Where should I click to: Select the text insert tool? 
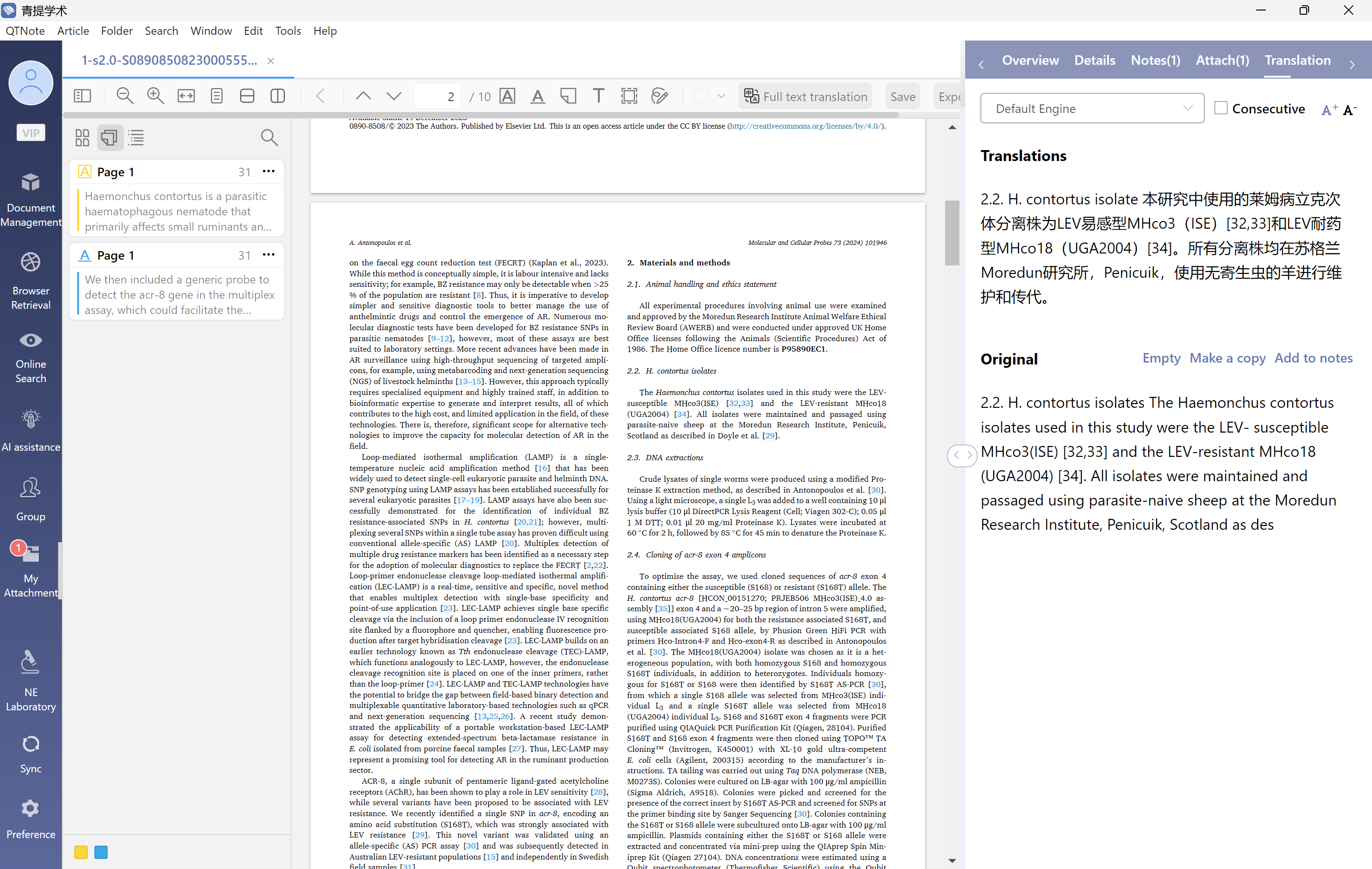click(598, 96)
